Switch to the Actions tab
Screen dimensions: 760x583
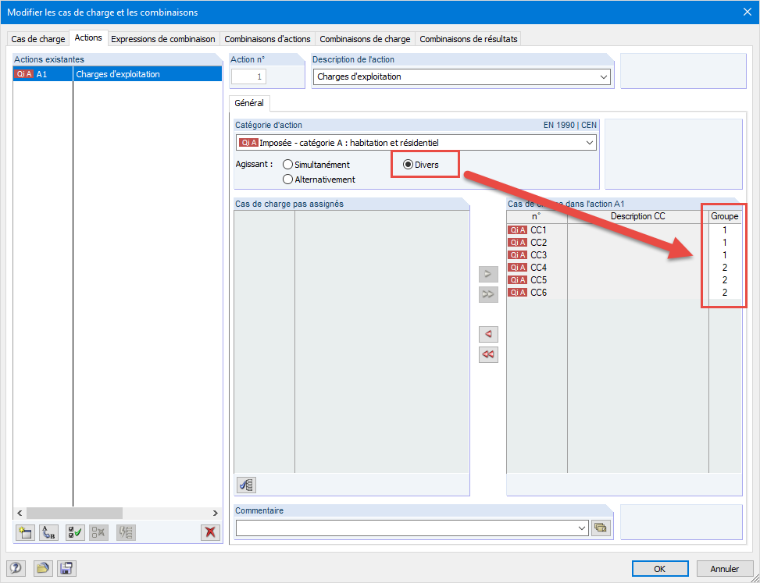pos(88,38)
